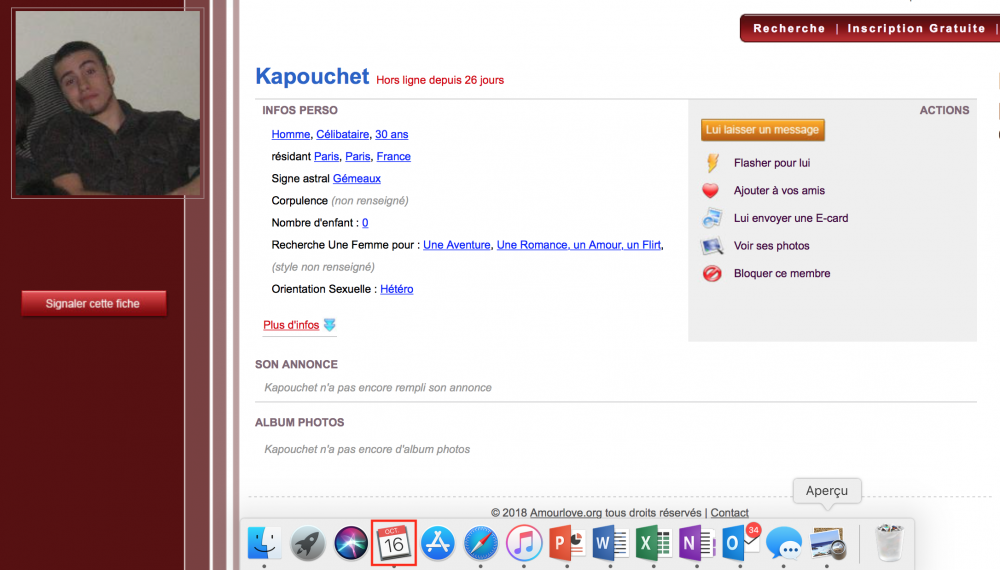This screenshot has height=570, width=1000.
Task: Launch iTunes from the dock
Action: coord(524,544)
